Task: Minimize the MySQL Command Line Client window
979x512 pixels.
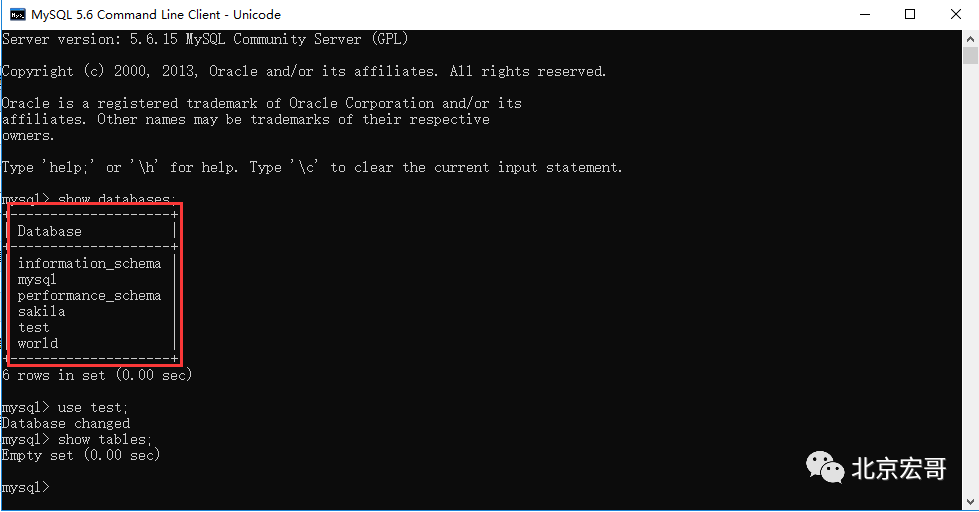Action: (x=865, y=14)
